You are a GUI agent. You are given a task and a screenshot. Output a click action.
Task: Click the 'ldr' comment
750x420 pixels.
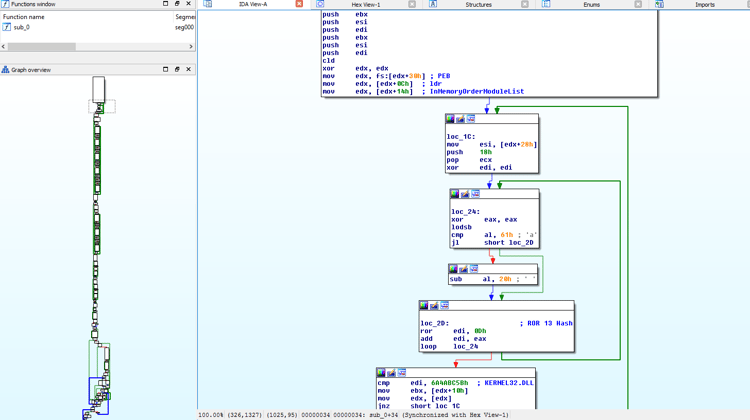pos(435,84)
